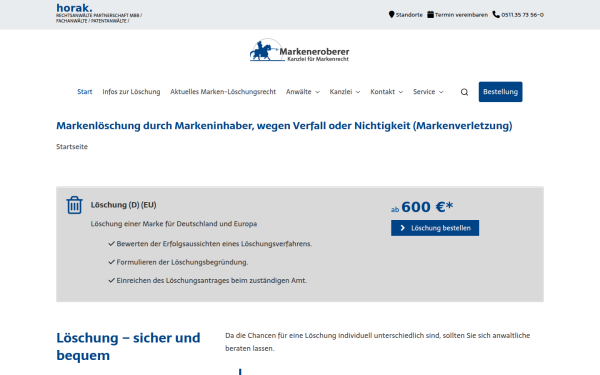Click text Löschung einer Marke für Deutschland und Europa

click(174, 224)
